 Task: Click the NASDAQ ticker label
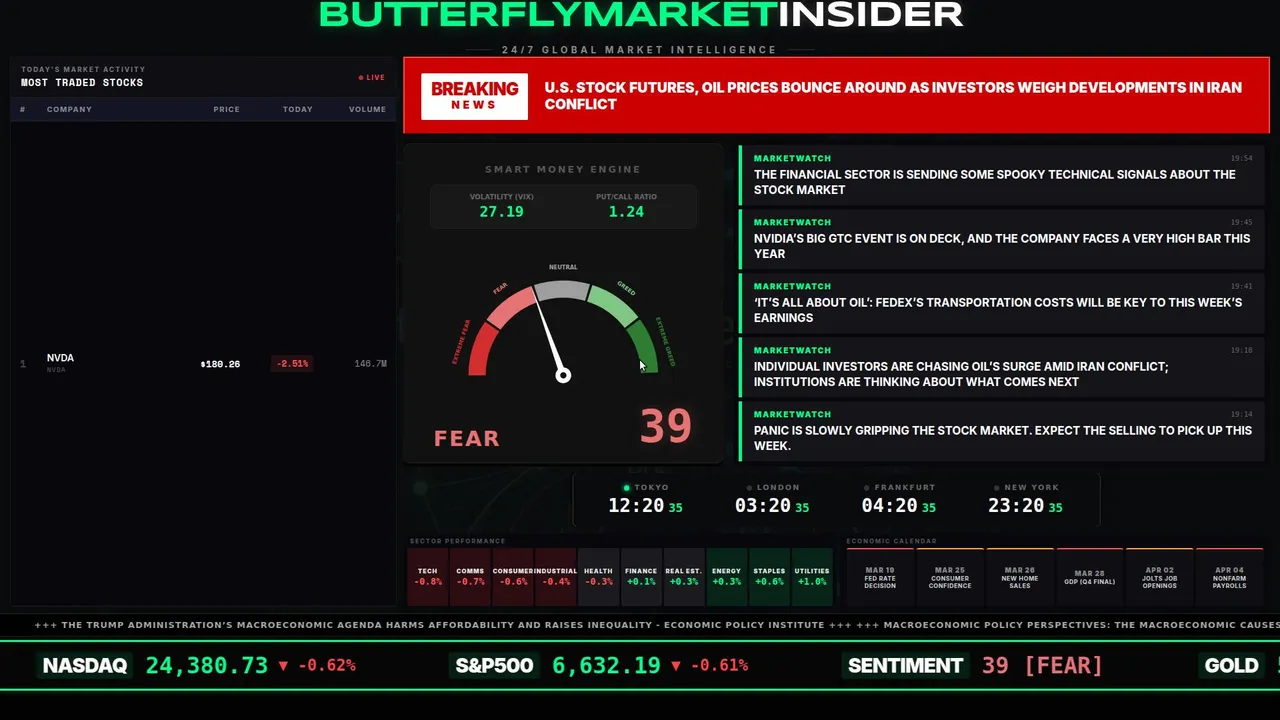tap(85, 666)
